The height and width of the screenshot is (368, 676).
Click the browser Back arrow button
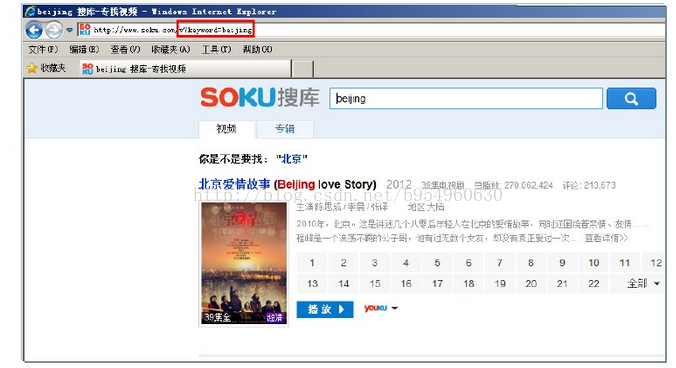click(34, 30)
